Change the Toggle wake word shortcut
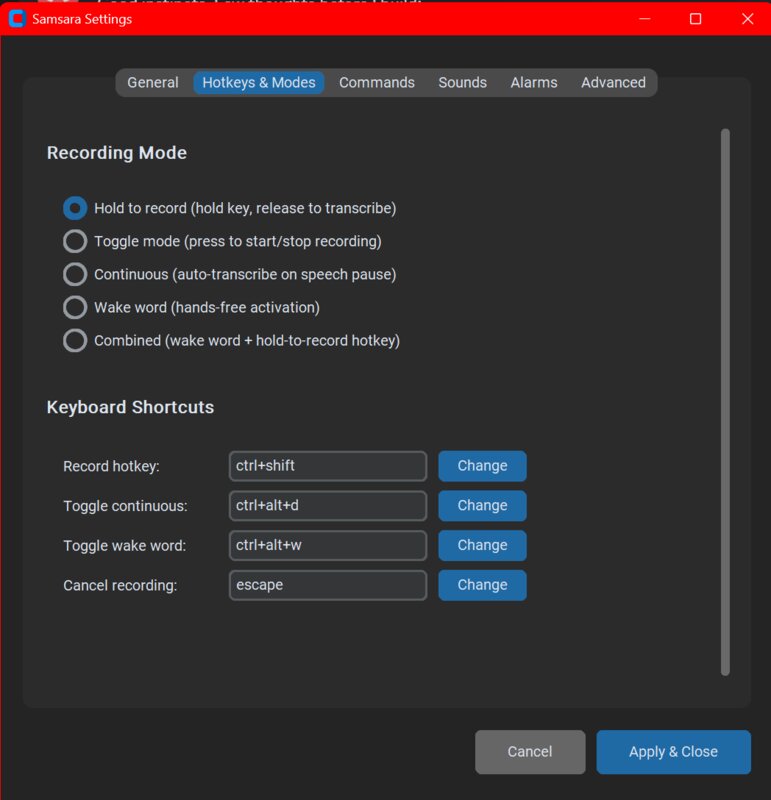Image resolution: width=771 pixels, height=800 pixels. (482, 545)
